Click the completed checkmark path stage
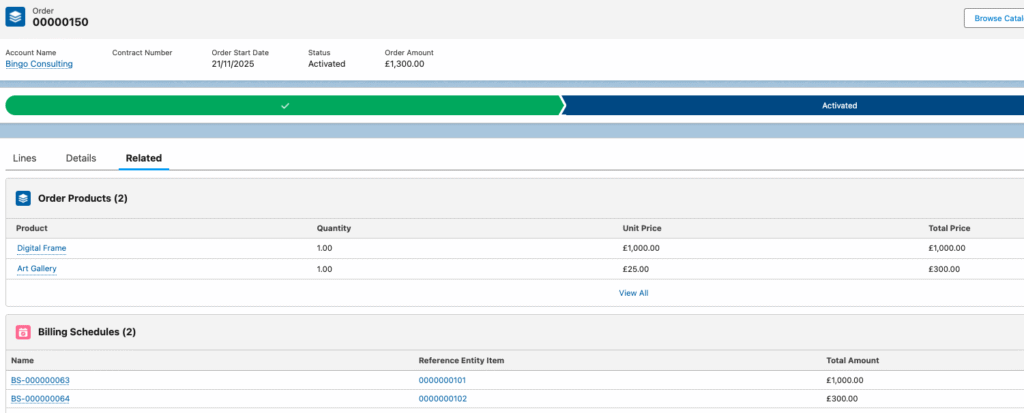Screen dimensions: 1024x413 pos(284,105)
